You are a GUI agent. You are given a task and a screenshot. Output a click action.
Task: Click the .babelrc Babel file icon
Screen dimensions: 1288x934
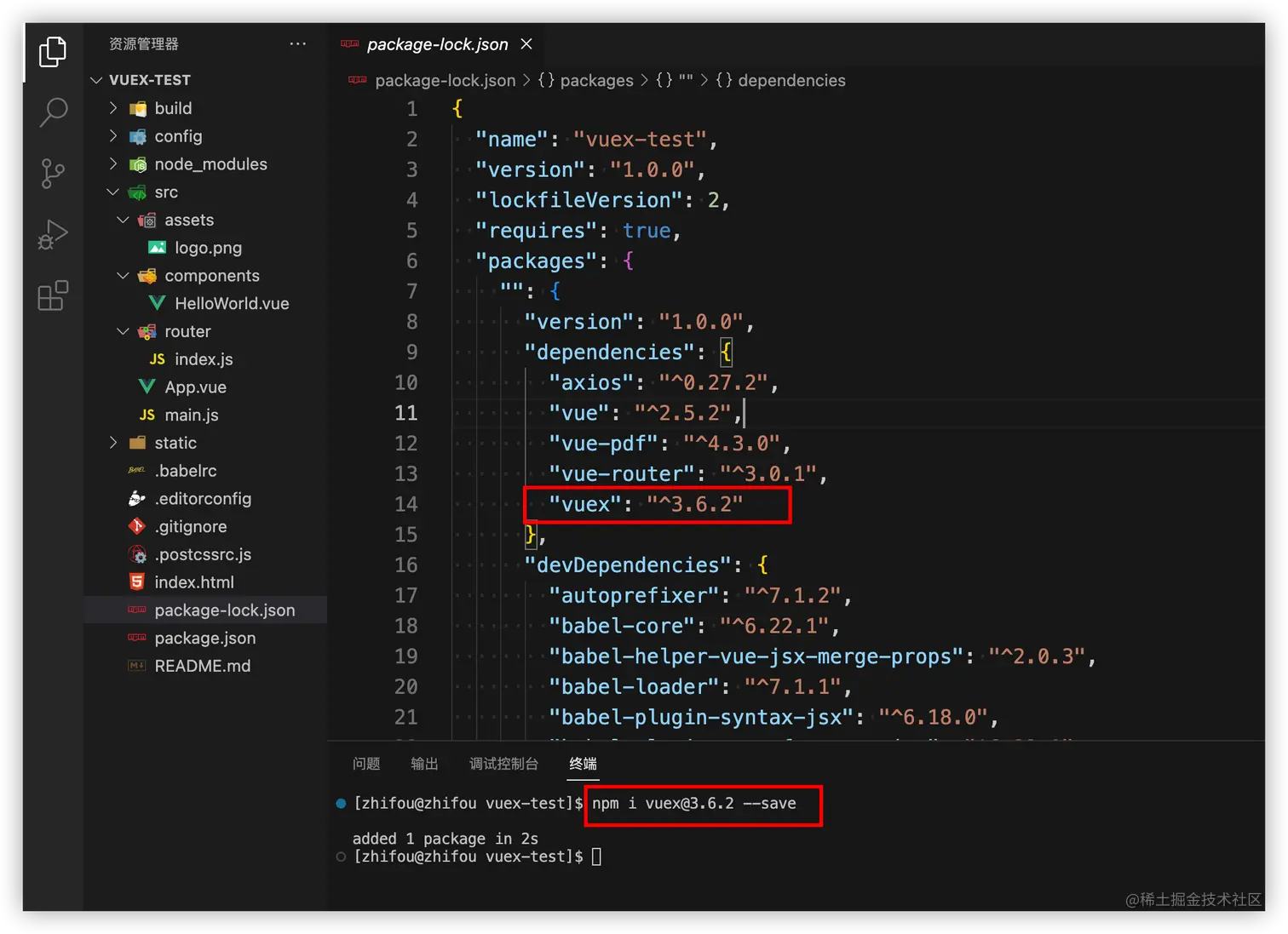137,470
